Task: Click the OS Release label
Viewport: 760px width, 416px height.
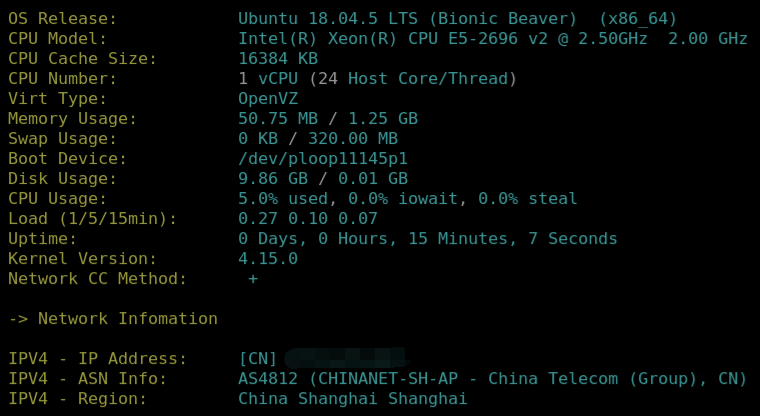Action: click(x=62, y=18)
